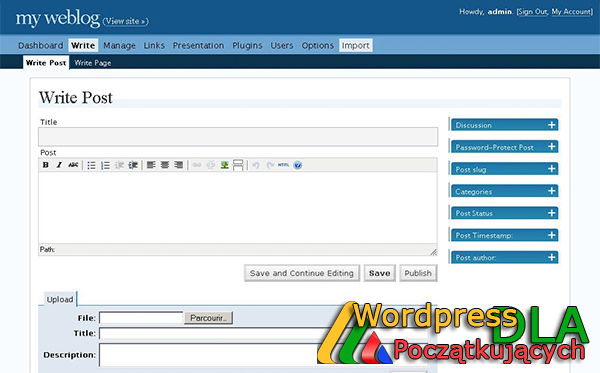Open the Links menu
The width and height of the screenshot is (600, 373).
[154, 46]
